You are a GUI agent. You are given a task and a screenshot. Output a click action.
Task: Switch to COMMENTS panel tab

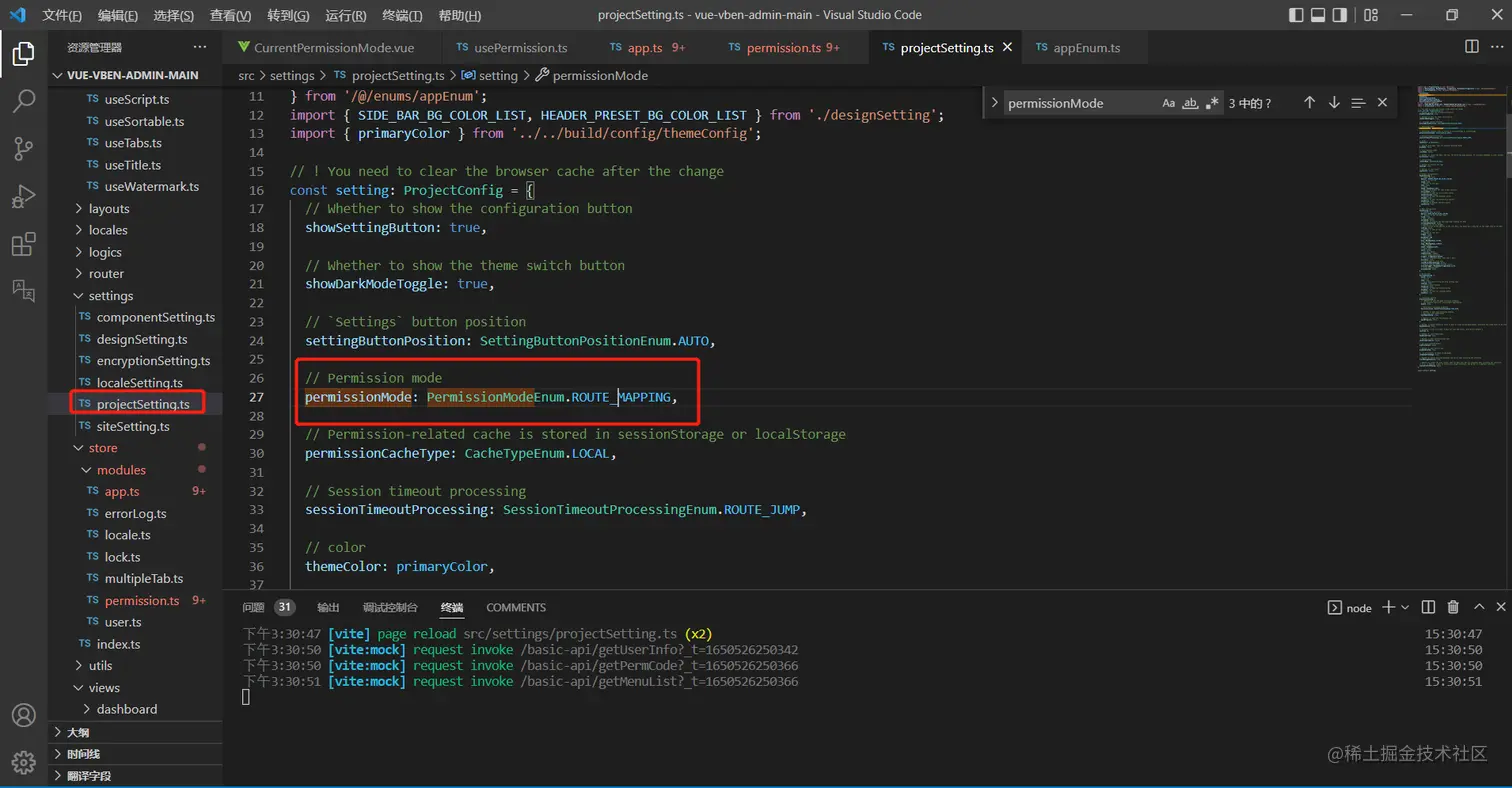[x=516, y=607]
